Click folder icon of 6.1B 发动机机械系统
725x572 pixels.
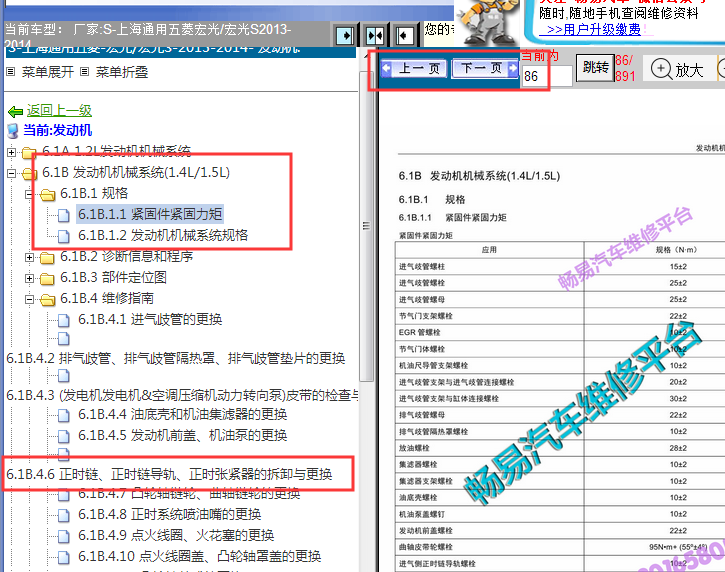[x=30, y=174]
